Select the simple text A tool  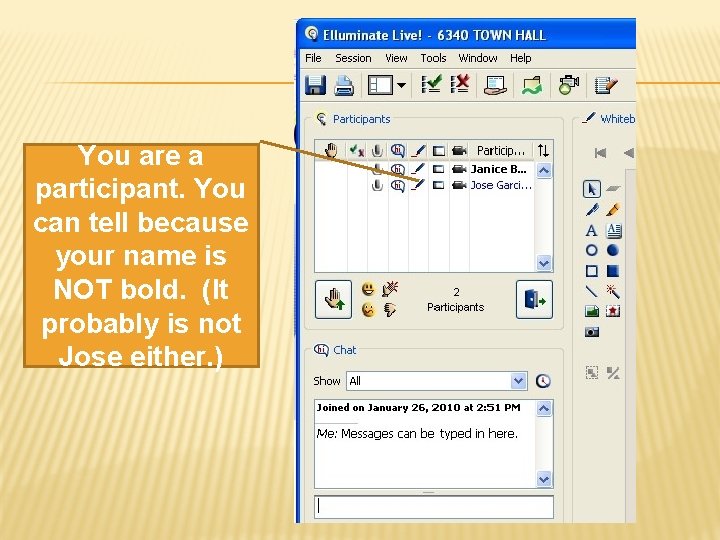592,230
